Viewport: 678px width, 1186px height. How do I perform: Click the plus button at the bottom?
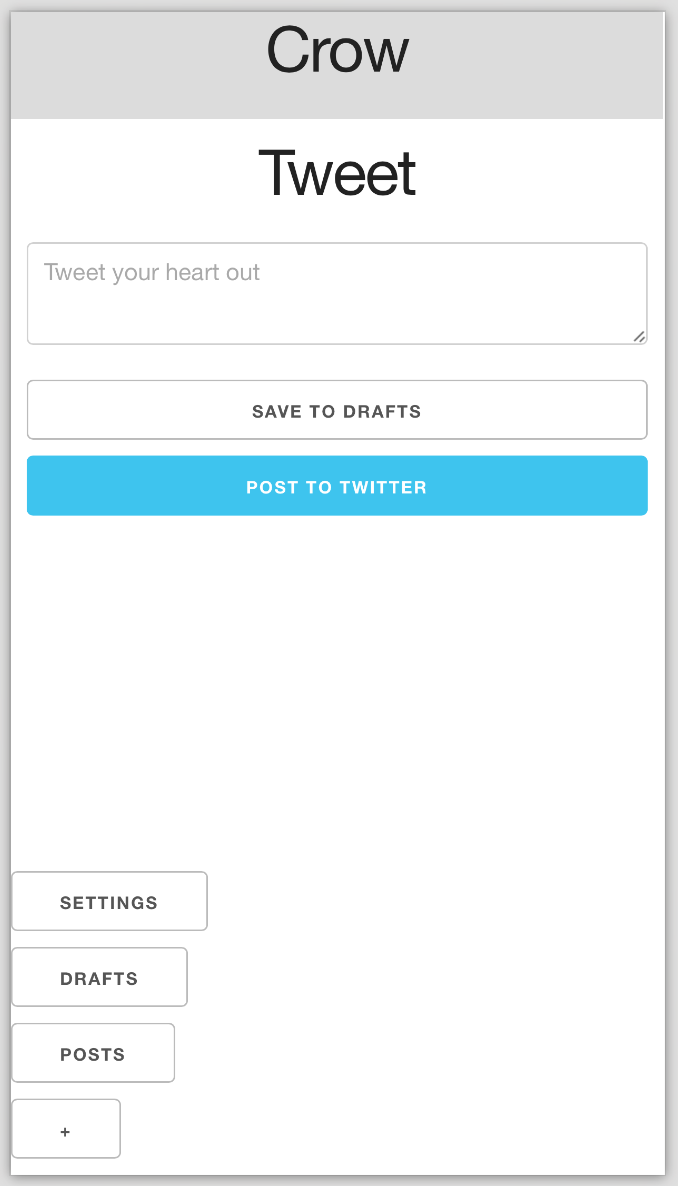click(x=66, y=1129)
